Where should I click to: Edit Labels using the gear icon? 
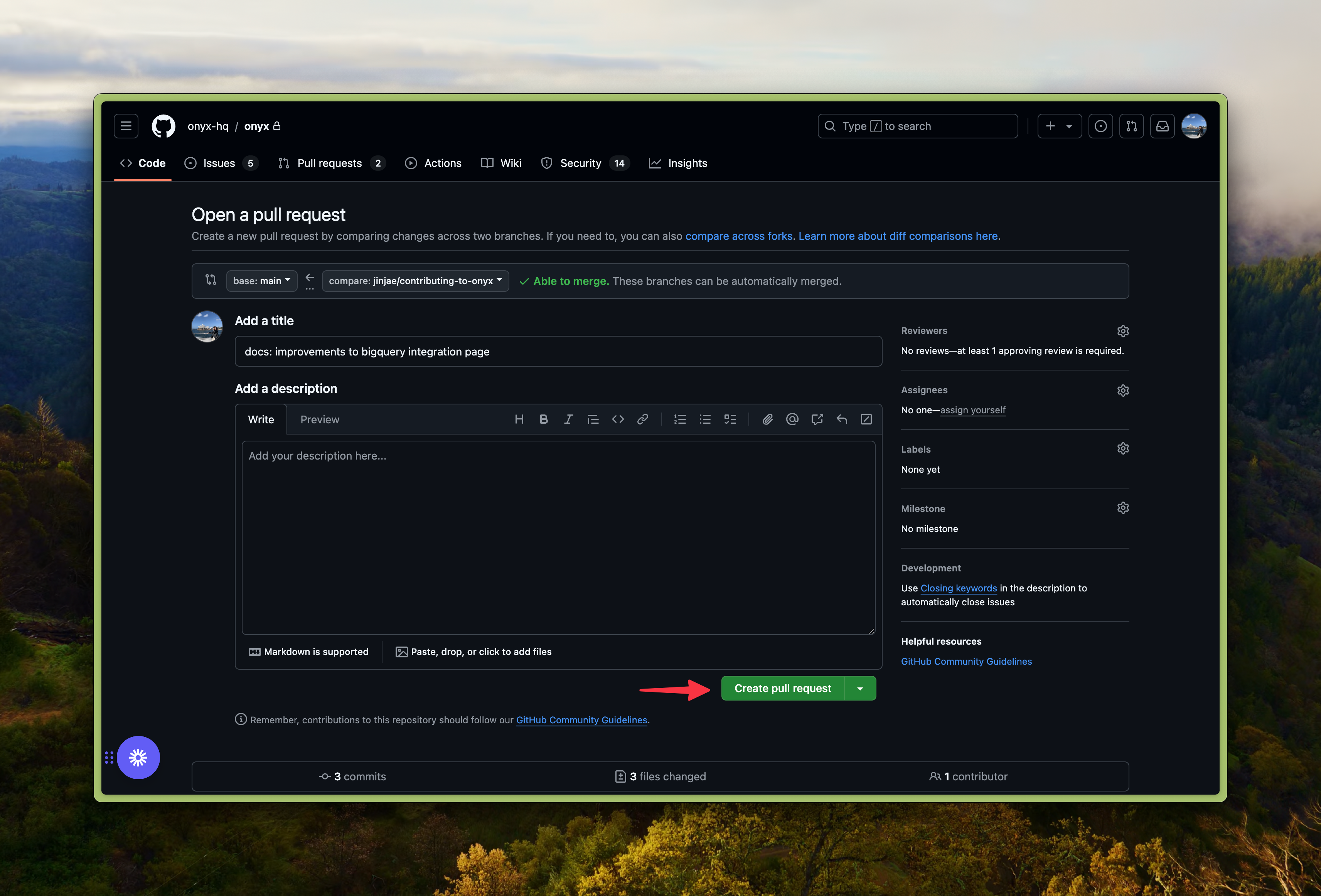click(x=1123, y=448)
